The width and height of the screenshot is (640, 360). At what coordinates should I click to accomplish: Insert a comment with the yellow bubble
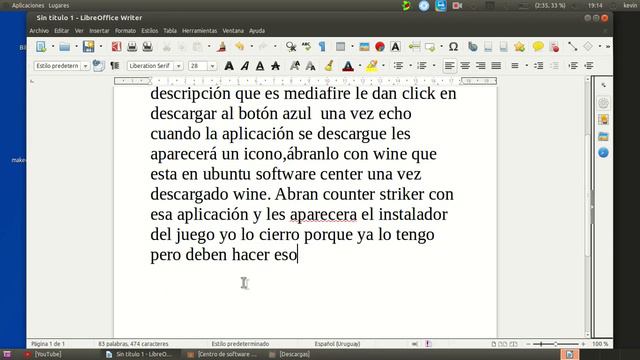[x=538, y=47]
